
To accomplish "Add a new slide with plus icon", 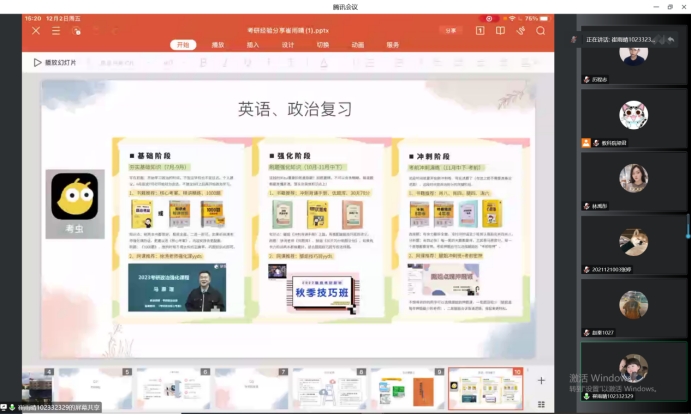I will pos(541,381).
